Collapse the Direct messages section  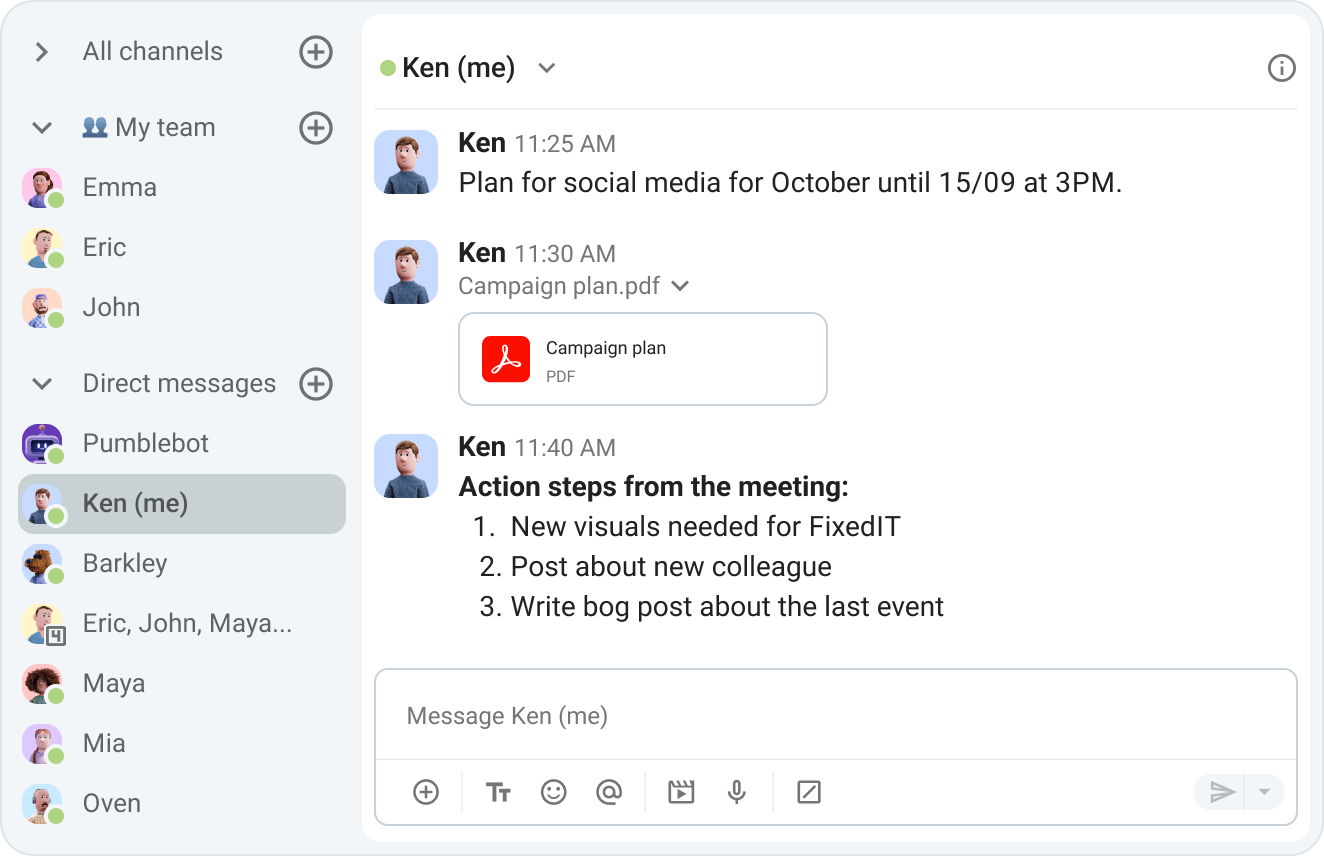(x=42, y=384)
